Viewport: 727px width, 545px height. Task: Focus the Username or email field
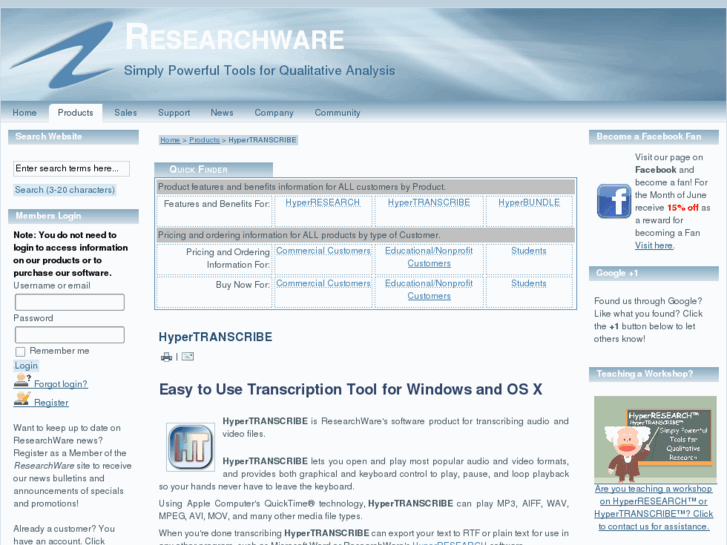coord(70,302)
